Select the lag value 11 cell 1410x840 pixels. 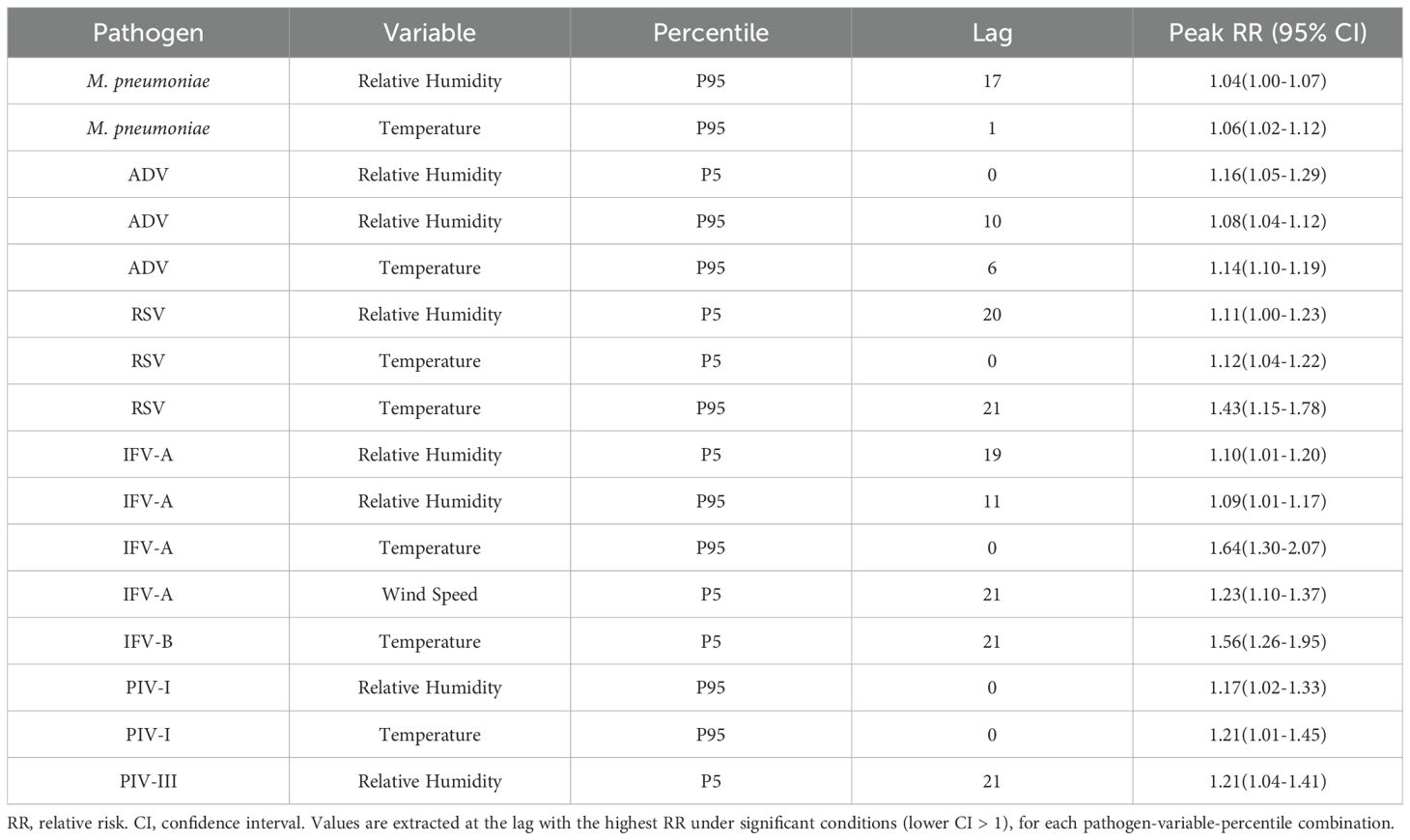(x=992, y=501)
